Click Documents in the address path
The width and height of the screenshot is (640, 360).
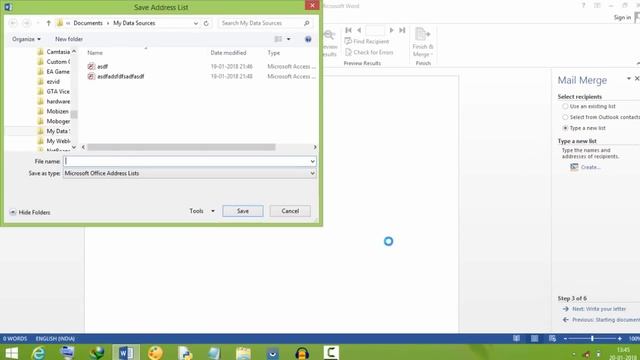click(88, 23)
